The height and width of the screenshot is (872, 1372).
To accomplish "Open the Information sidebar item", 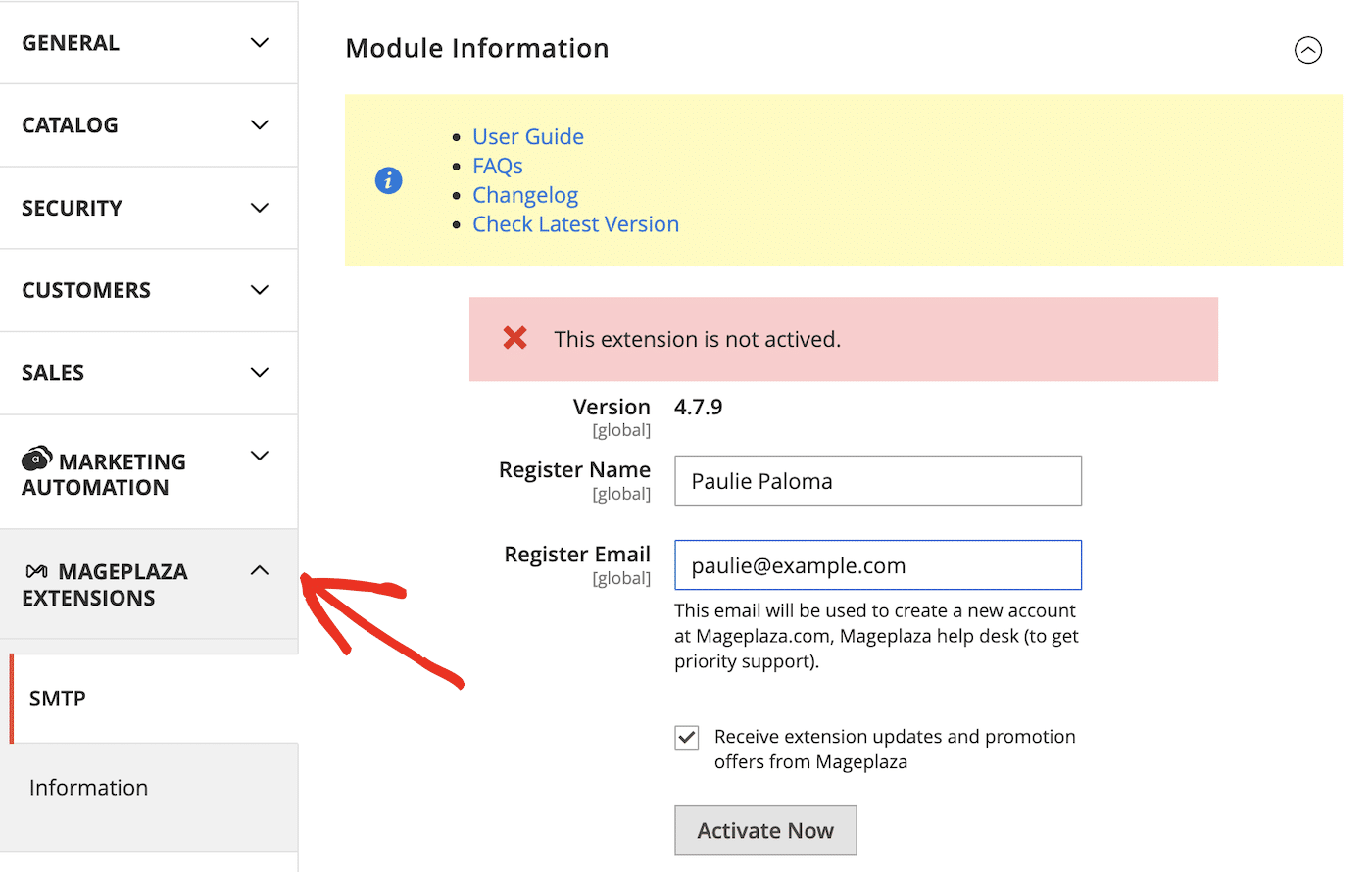I will 88,787.
